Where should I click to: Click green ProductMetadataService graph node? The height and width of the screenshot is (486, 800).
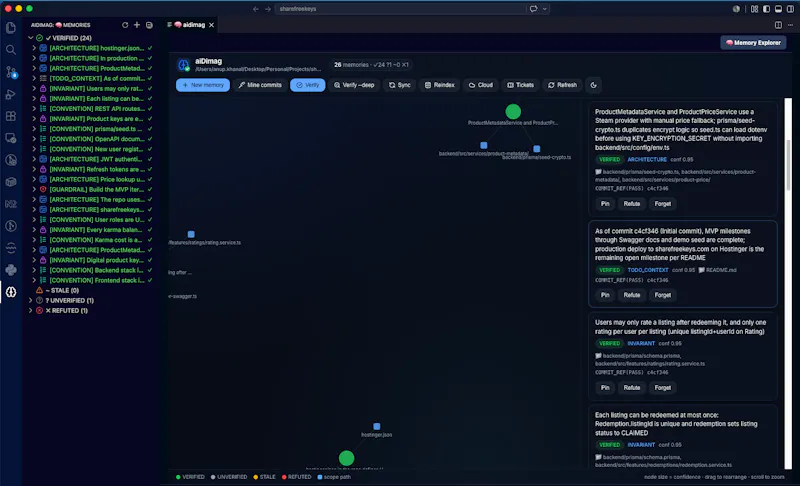tap(513, 111)
